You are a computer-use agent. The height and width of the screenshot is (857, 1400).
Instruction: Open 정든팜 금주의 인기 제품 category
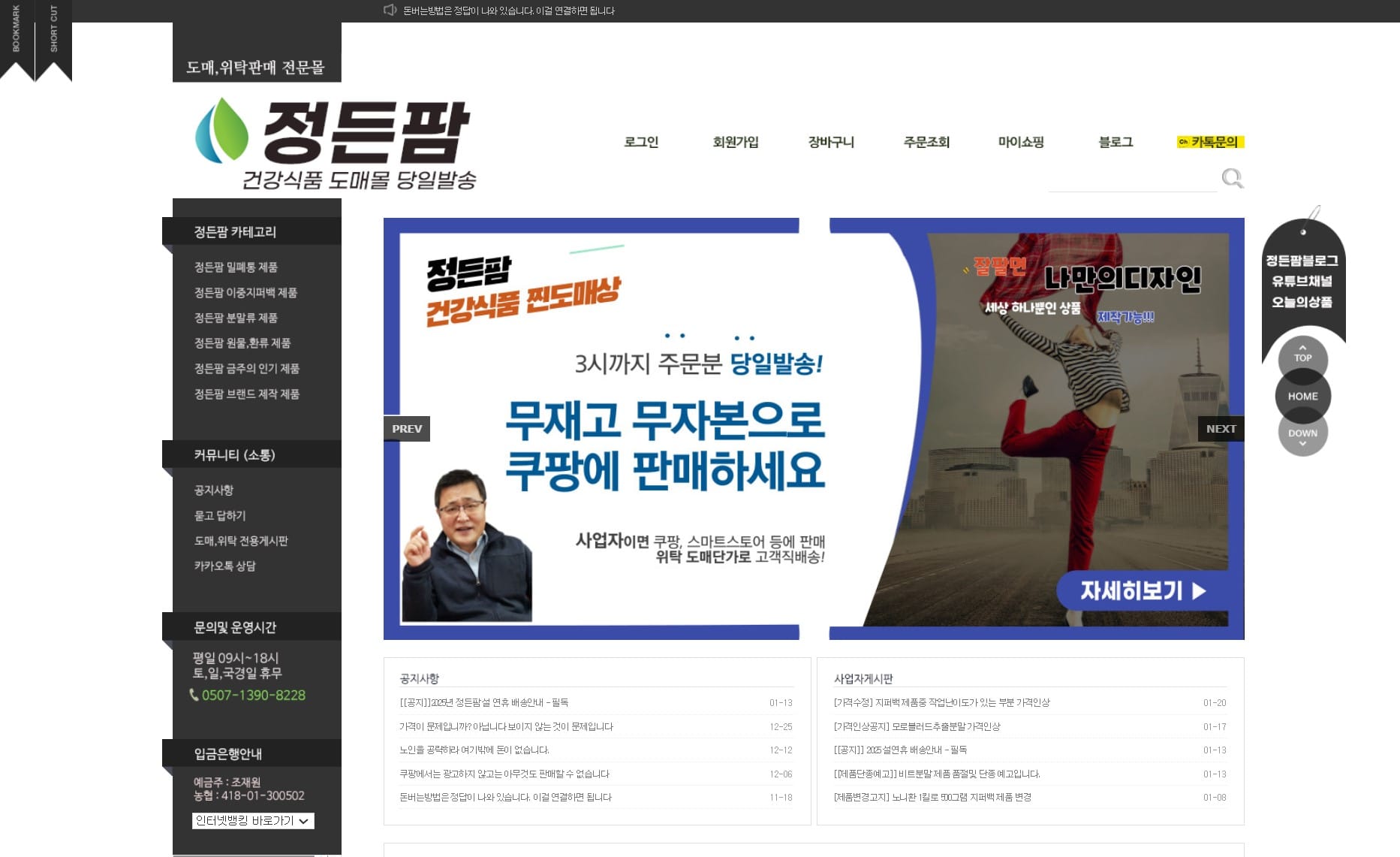tap(246, 369)
